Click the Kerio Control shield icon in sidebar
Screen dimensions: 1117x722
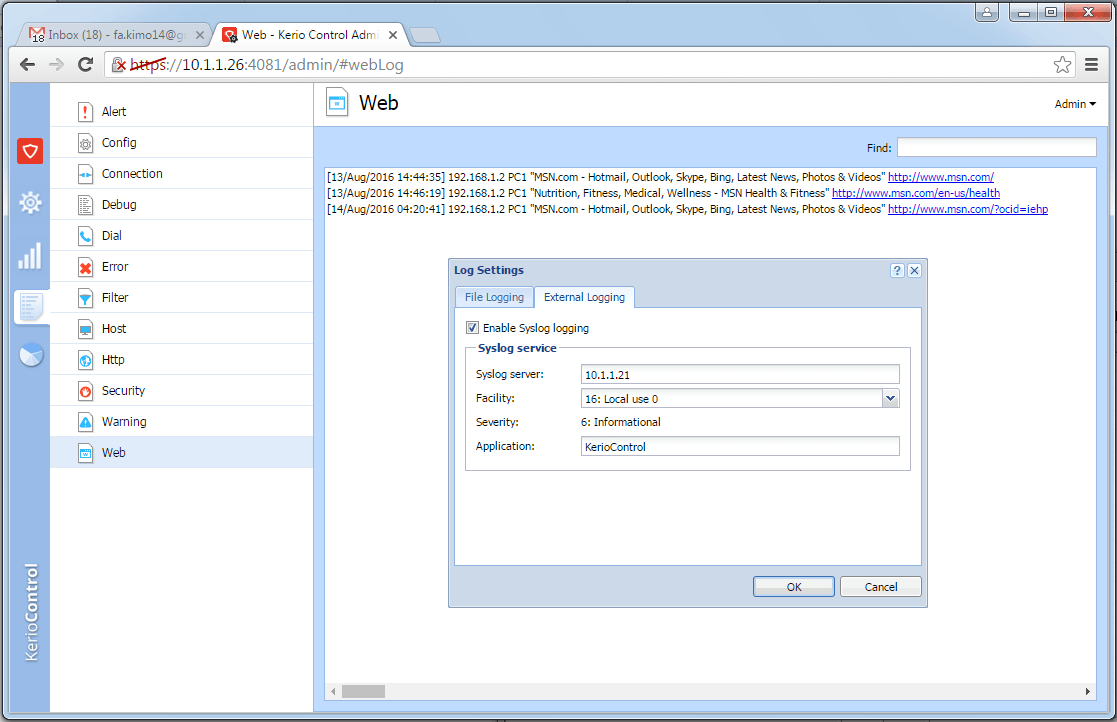(30, 151)
